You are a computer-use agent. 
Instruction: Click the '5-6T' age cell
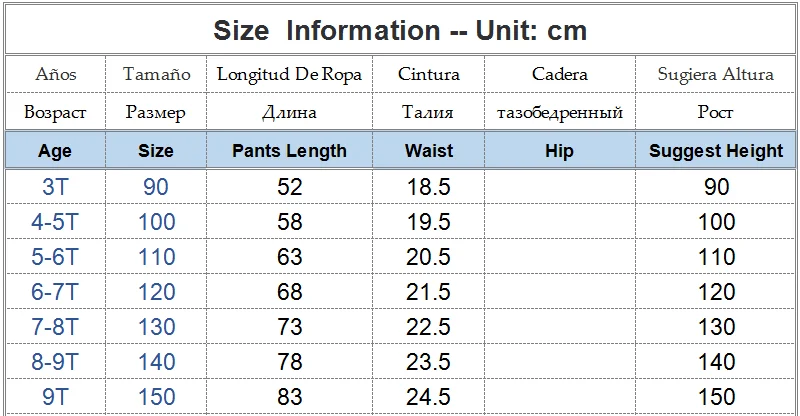coord(55,257)
